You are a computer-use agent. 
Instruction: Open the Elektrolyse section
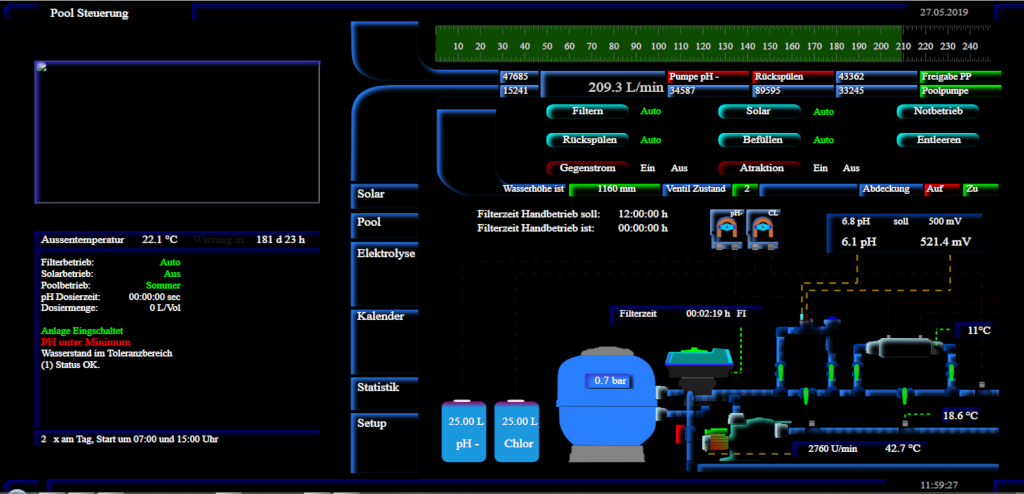[x=386, y=254]
